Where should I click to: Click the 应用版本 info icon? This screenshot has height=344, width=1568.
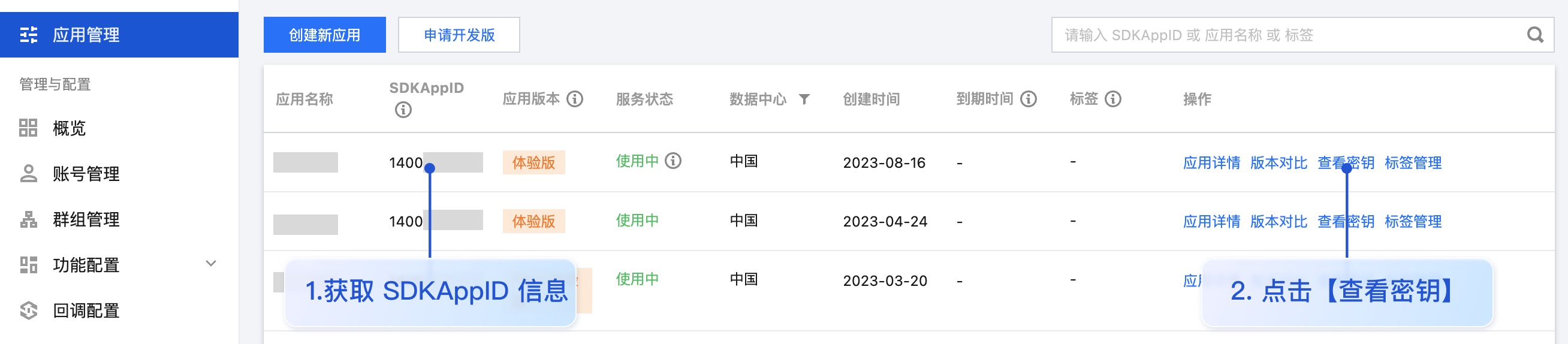click(x=575, y=99)
